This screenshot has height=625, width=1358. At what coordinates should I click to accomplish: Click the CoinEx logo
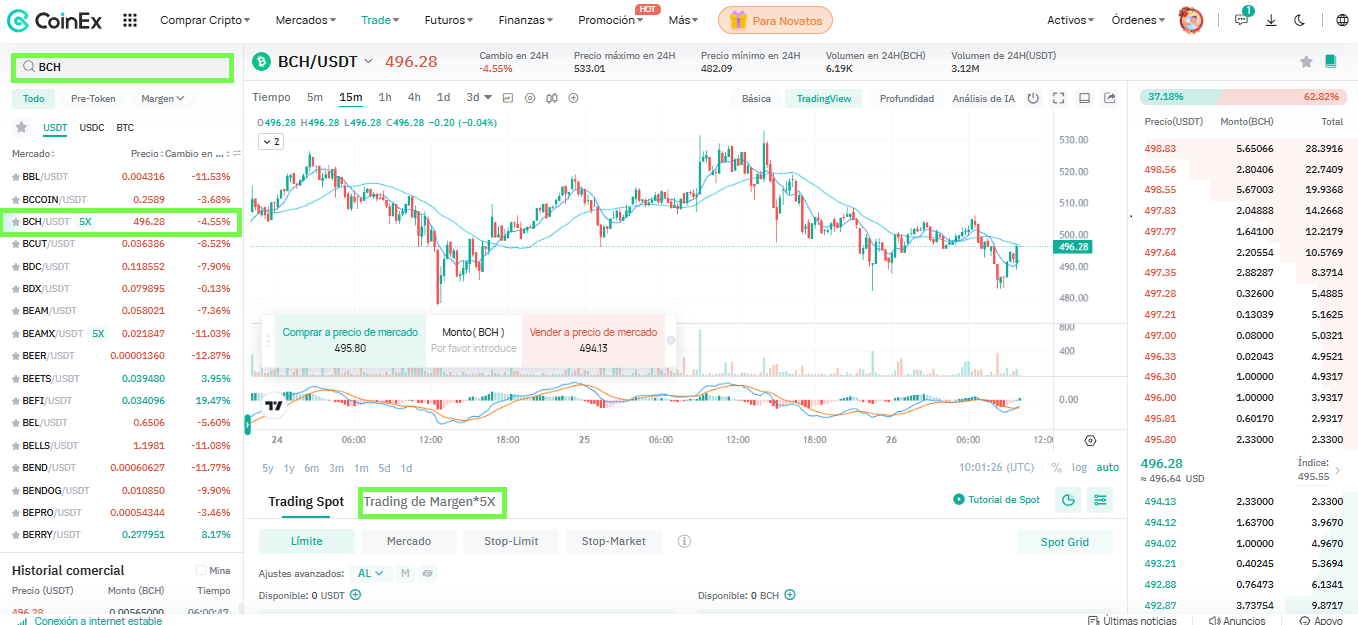(55, 20)
